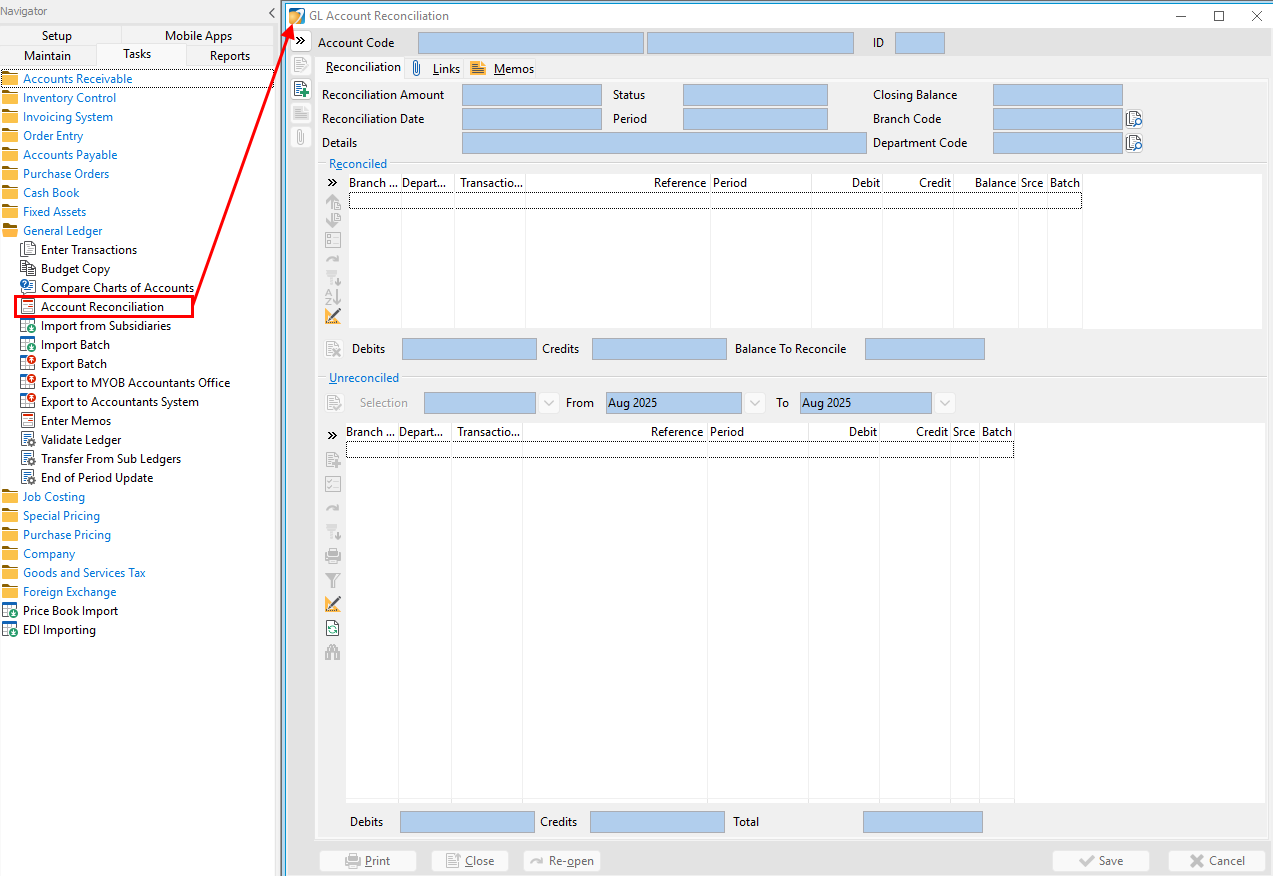Viewport: 1273px width, 876px height.
Task: Click the move-down icon in Reconciled grid
Action: (333, 220)
